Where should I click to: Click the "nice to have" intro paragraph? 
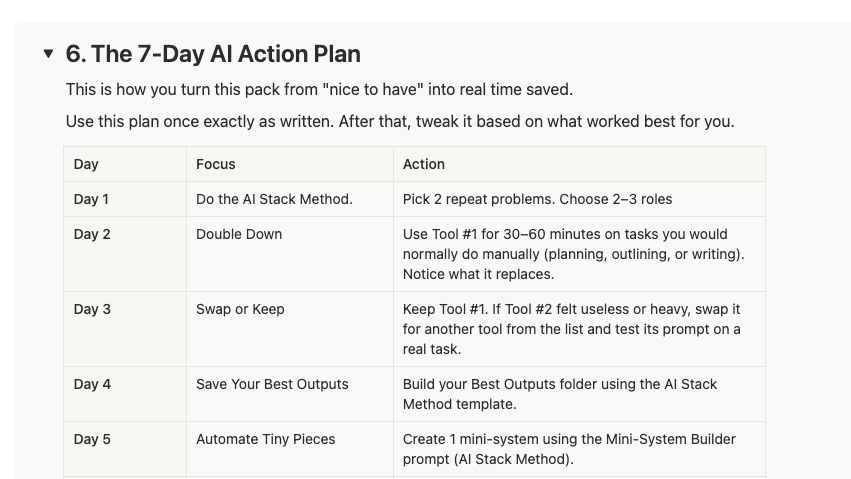pos(319,89)
